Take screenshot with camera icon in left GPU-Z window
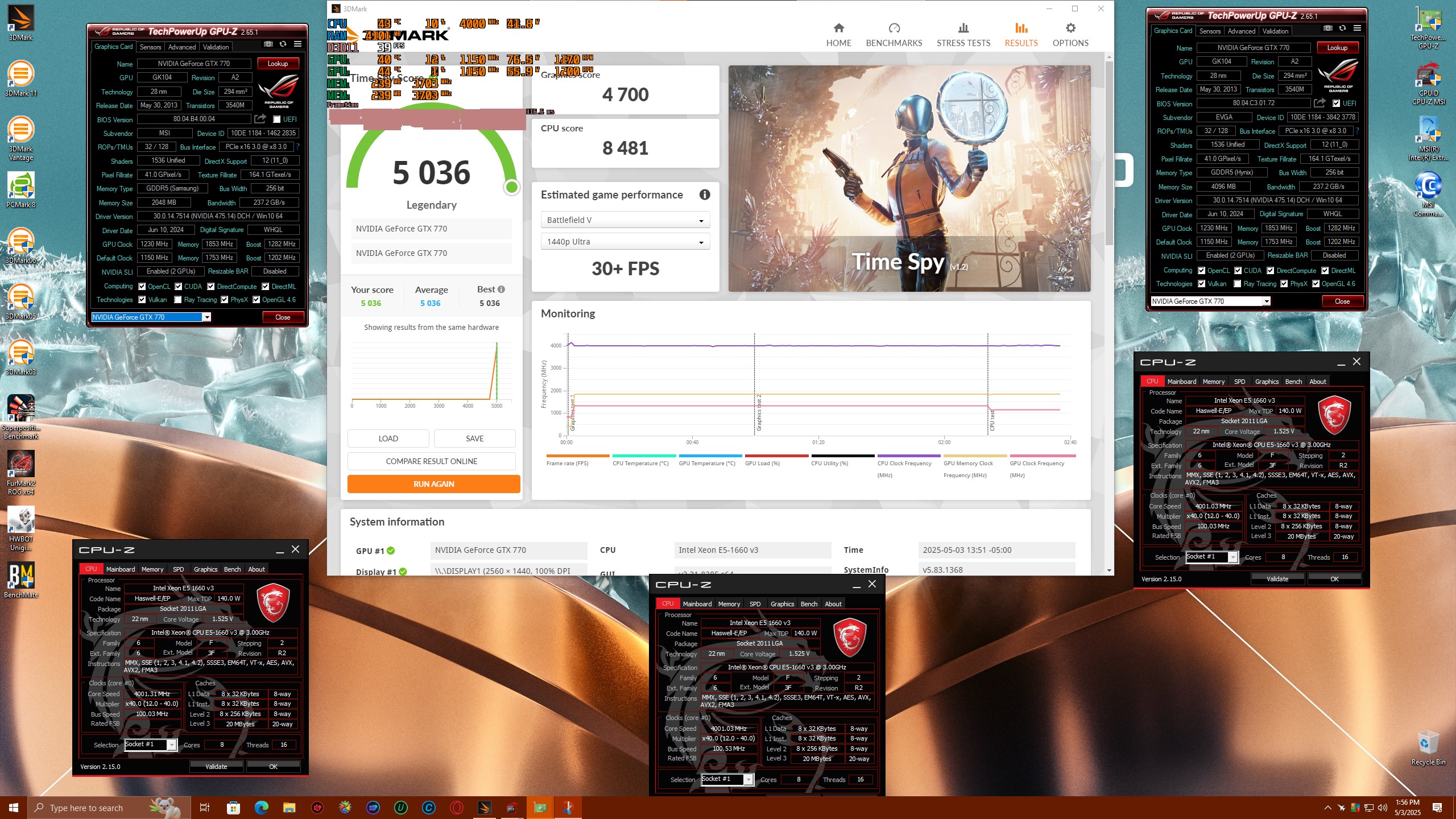 [268, 44]
